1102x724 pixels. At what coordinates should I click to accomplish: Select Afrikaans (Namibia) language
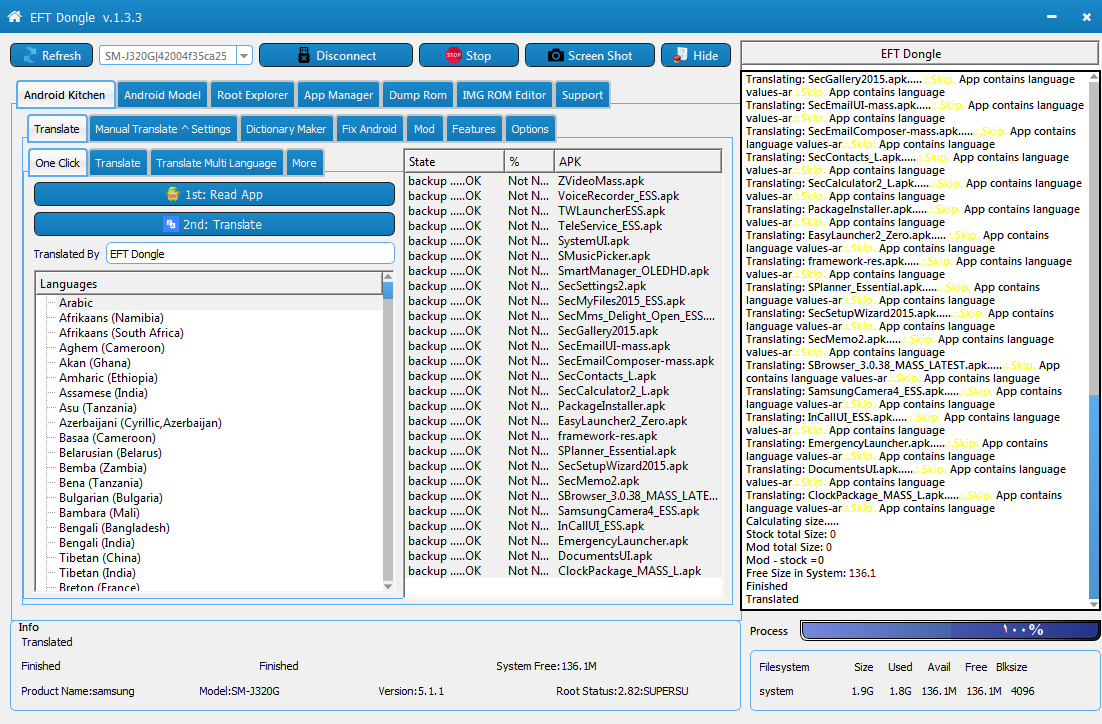111,318
